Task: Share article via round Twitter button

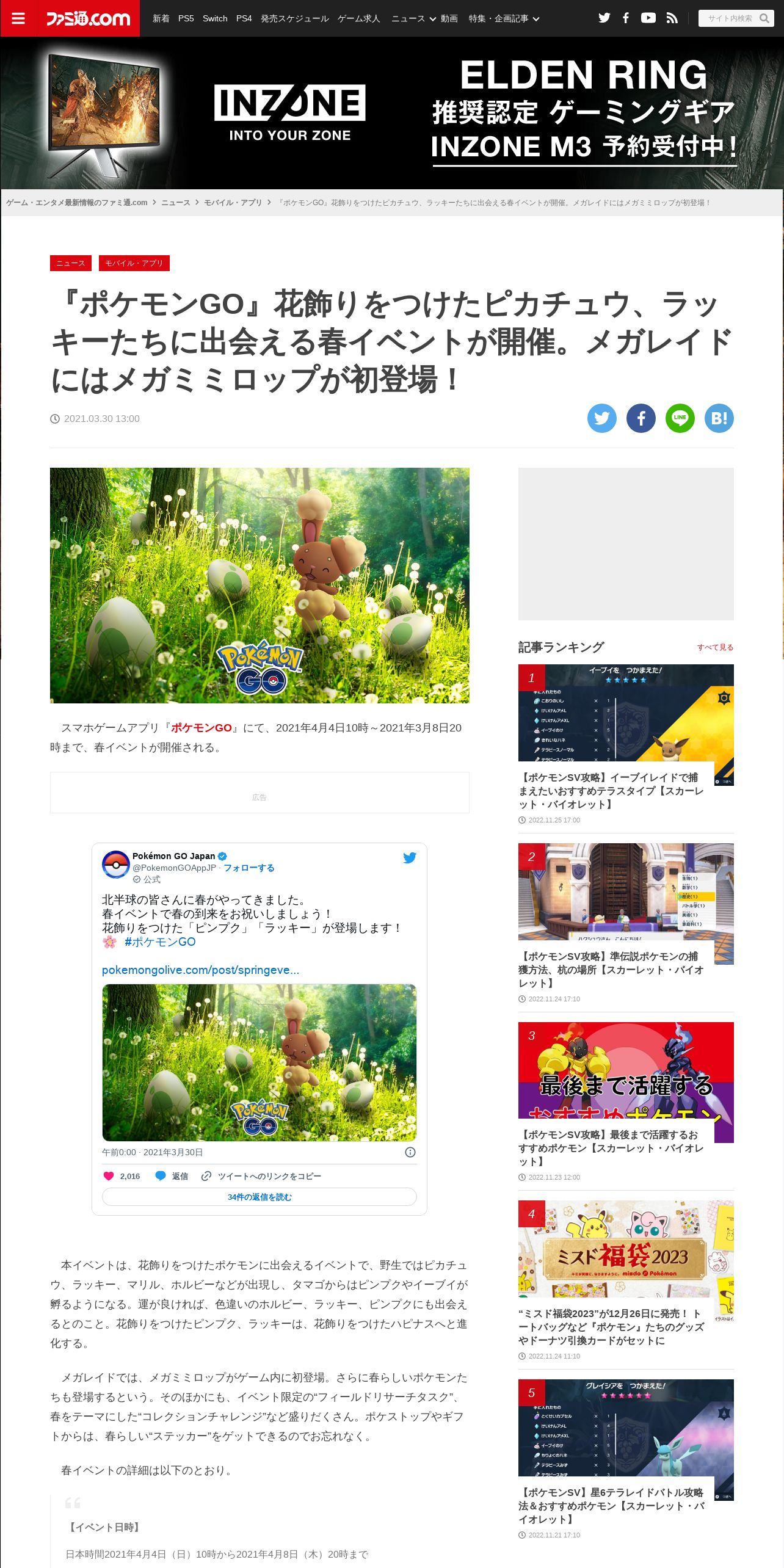Action: [602, 418]
